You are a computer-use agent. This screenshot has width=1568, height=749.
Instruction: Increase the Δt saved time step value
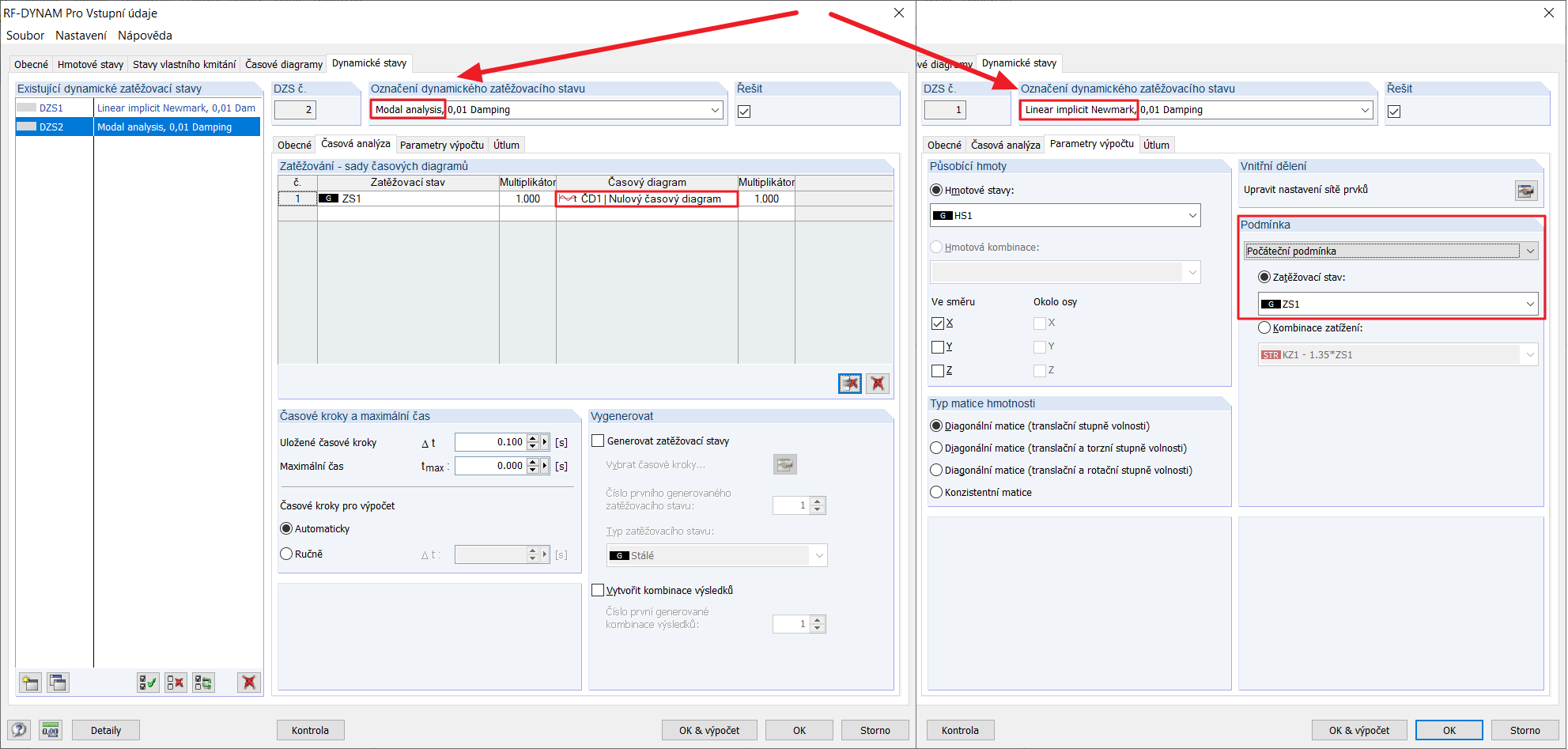click(x=533, y=438)
